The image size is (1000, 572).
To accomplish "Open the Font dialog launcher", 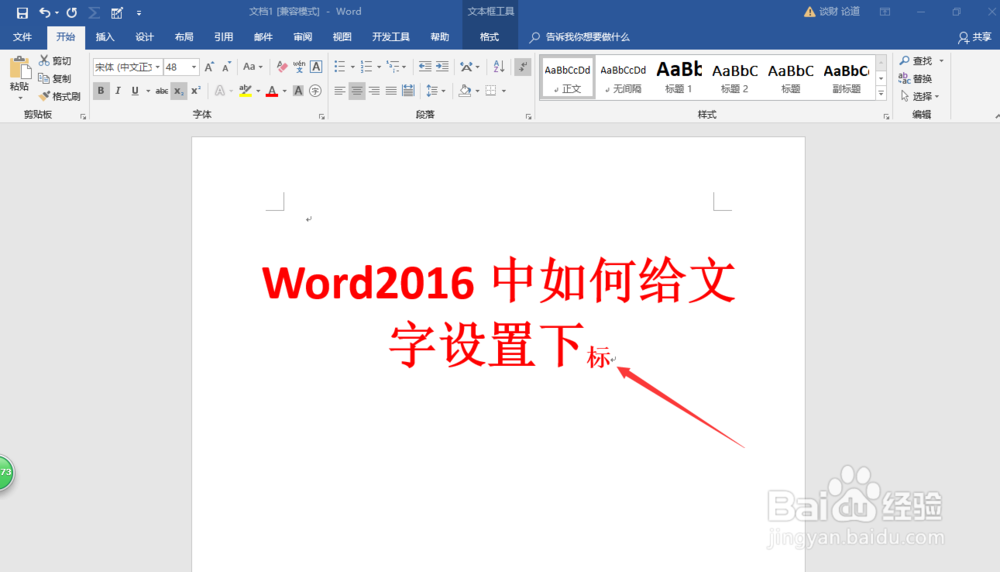I will coord(321,117).
